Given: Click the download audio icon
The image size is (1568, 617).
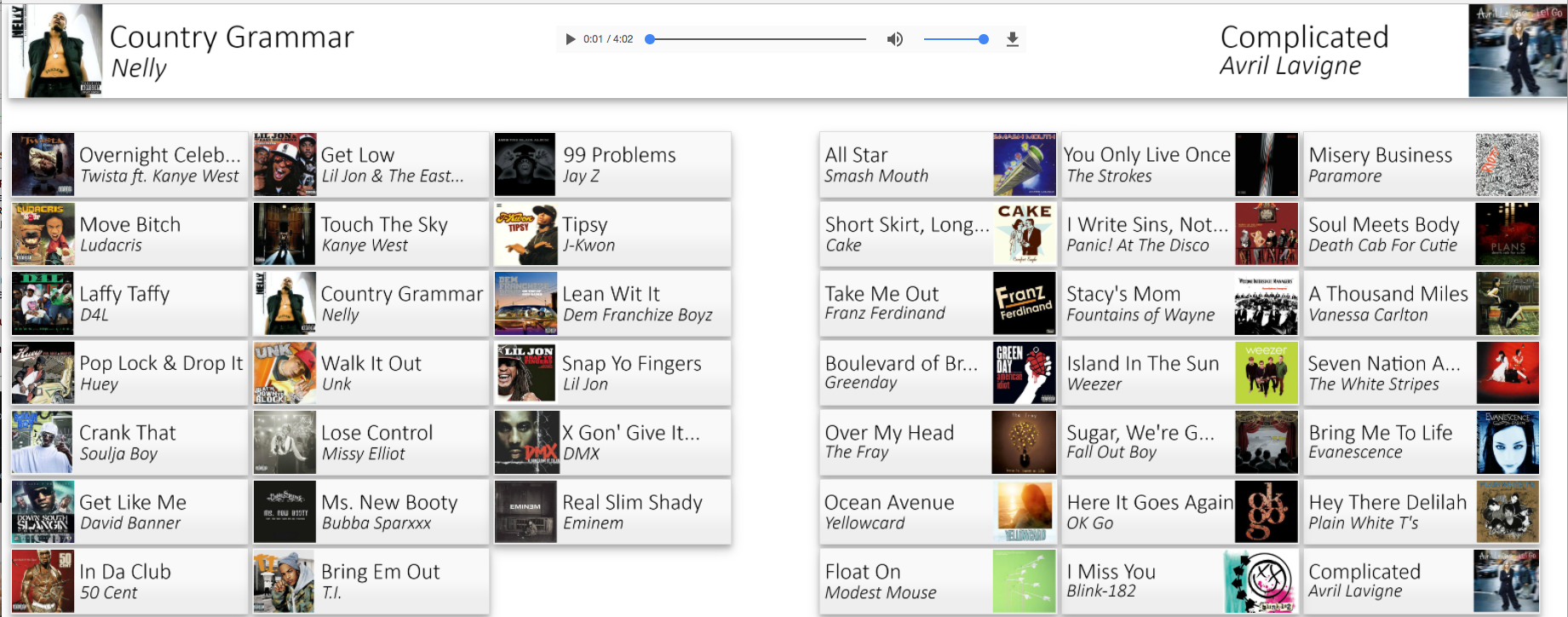Looking at the screenshot, I should click(1012, 39).
